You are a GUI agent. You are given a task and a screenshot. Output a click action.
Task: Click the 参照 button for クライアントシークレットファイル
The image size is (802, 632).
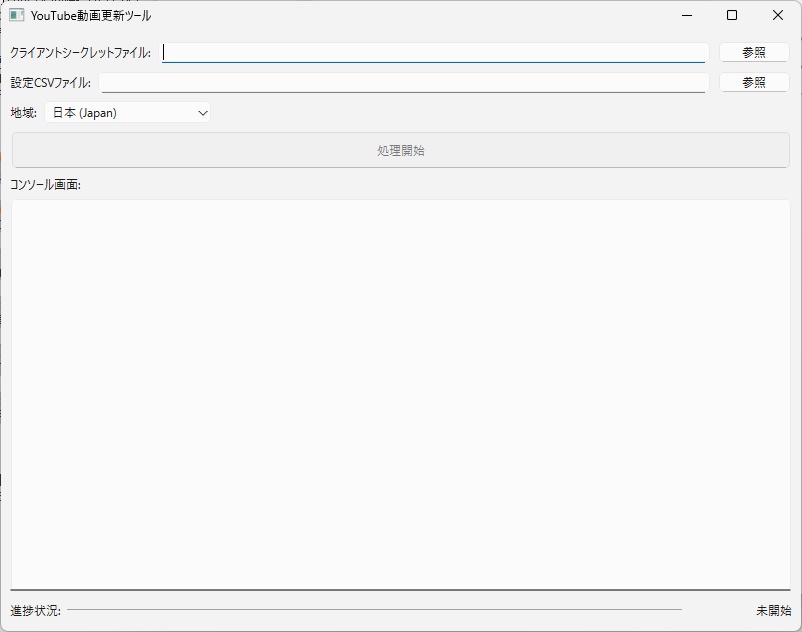click(754, 52)
